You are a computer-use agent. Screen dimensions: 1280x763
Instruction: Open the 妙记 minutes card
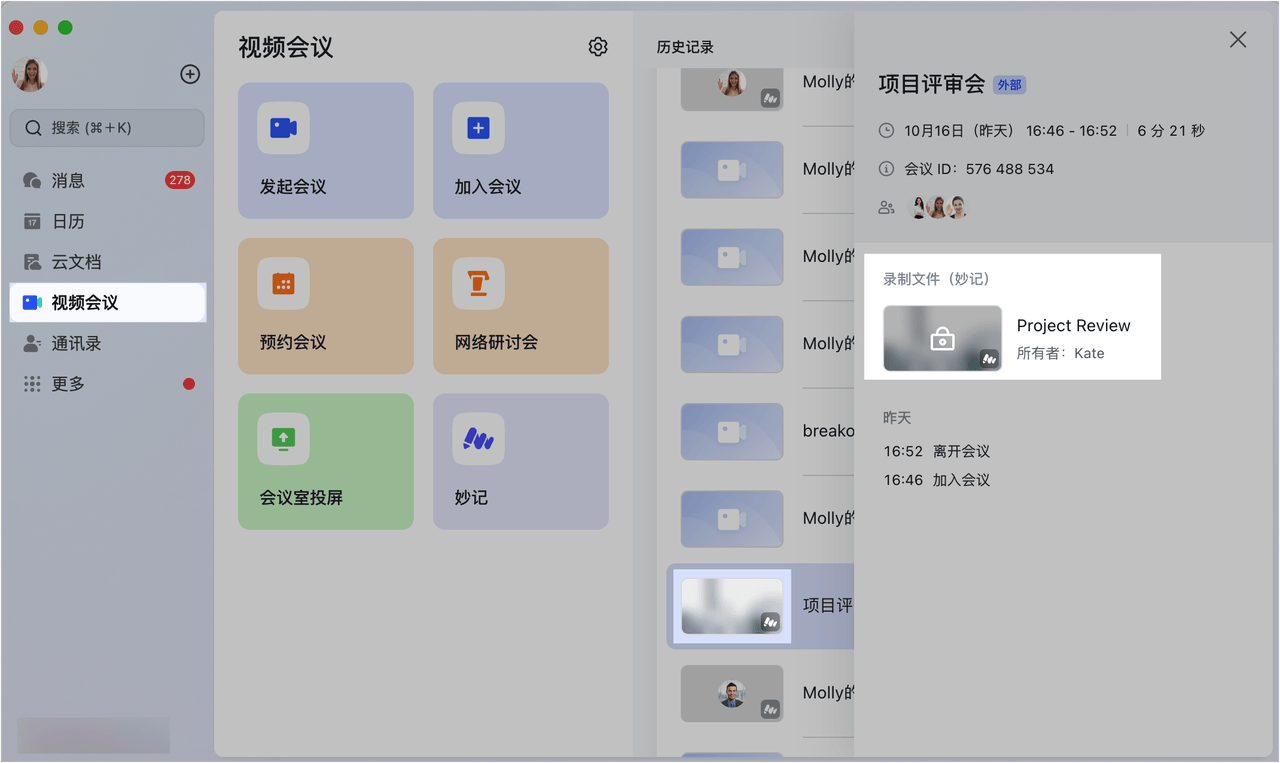pyautogui.click(x=520, y=461)
